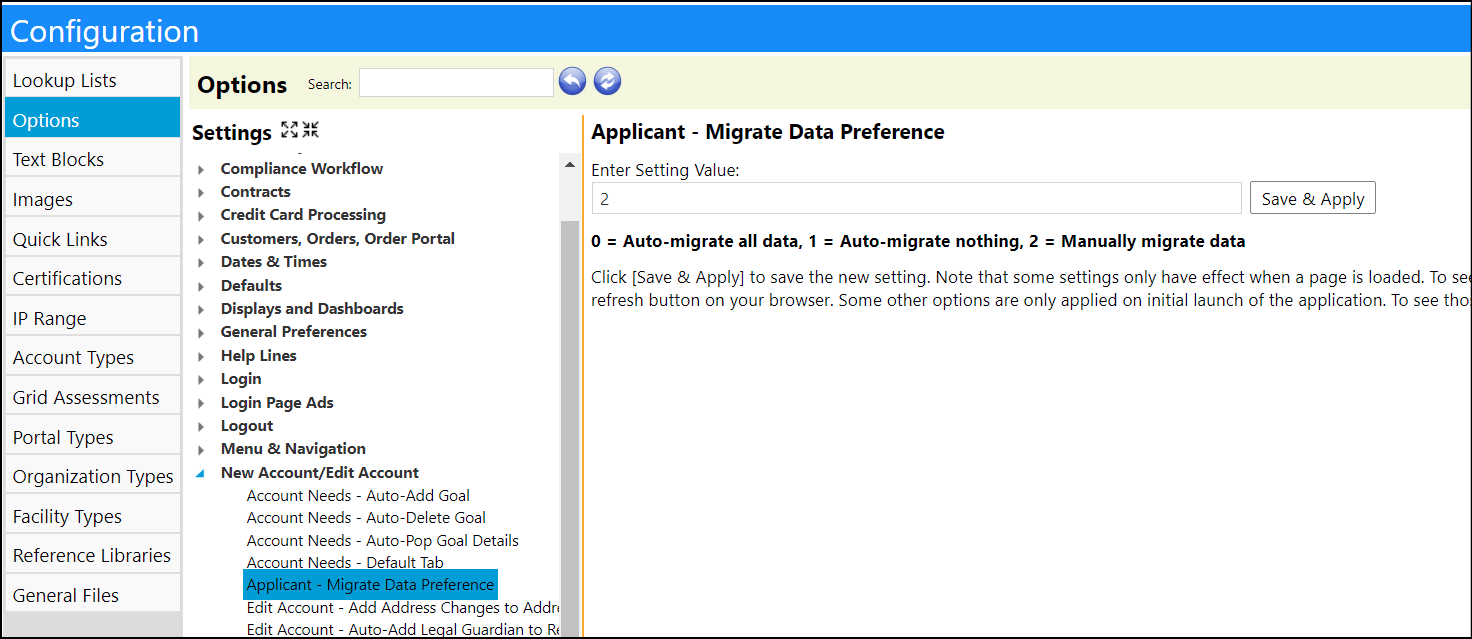Screen dimensions: 1472x639
Task: Select Account Needs - Default Tab
Action: coord(345,562)
